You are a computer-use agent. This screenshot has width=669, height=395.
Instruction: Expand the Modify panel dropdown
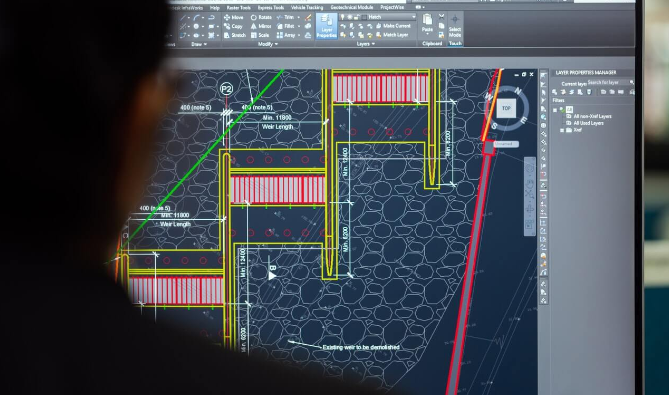[268, 44]
